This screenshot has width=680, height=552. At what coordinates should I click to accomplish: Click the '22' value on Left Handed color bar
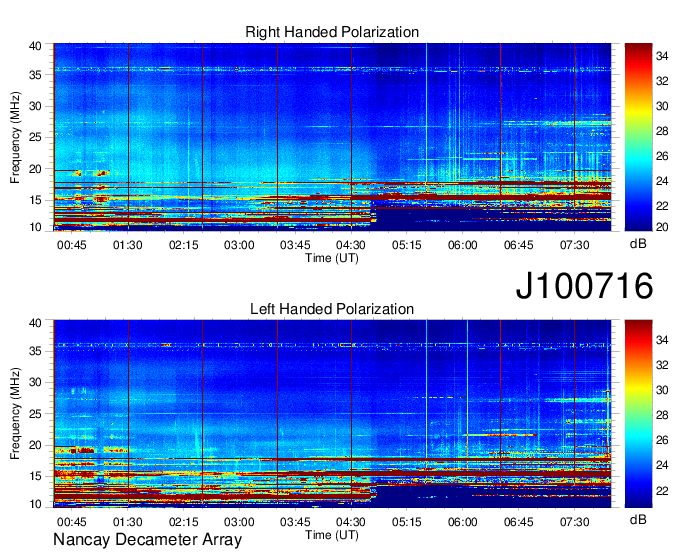point(662,490)
